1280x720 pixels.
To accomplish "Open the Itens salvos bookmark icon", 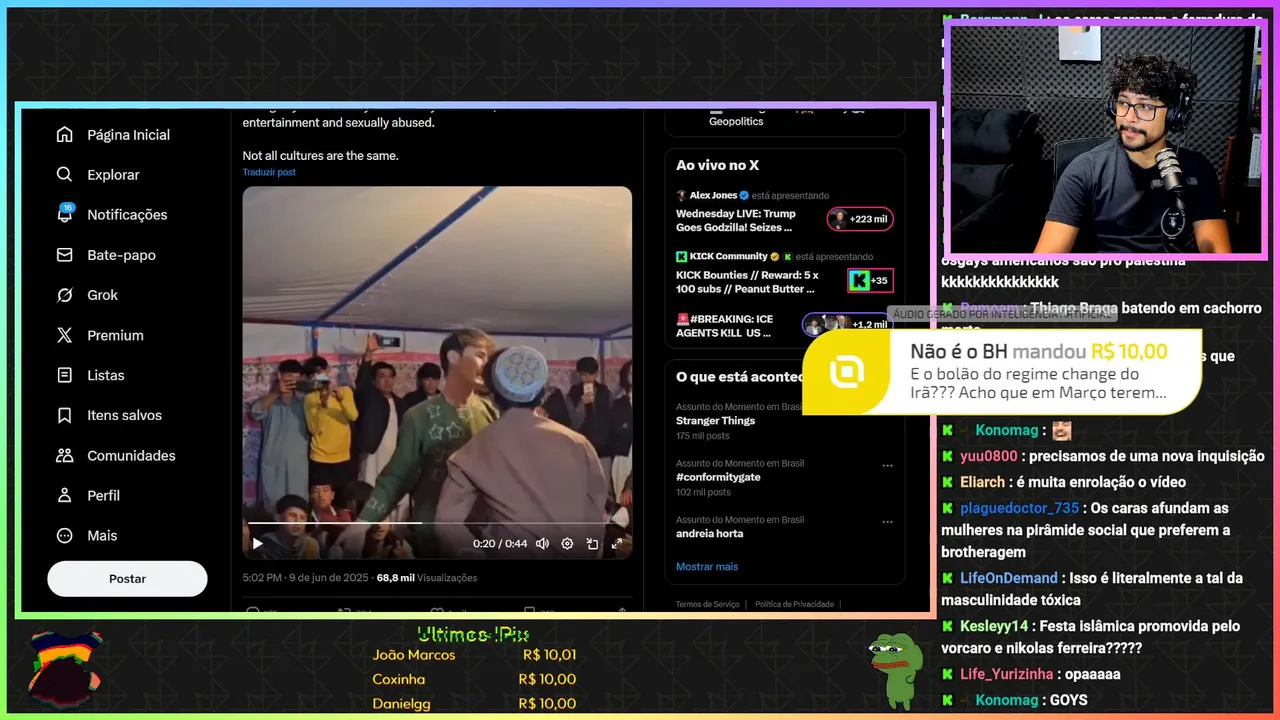I will point(65,415).
